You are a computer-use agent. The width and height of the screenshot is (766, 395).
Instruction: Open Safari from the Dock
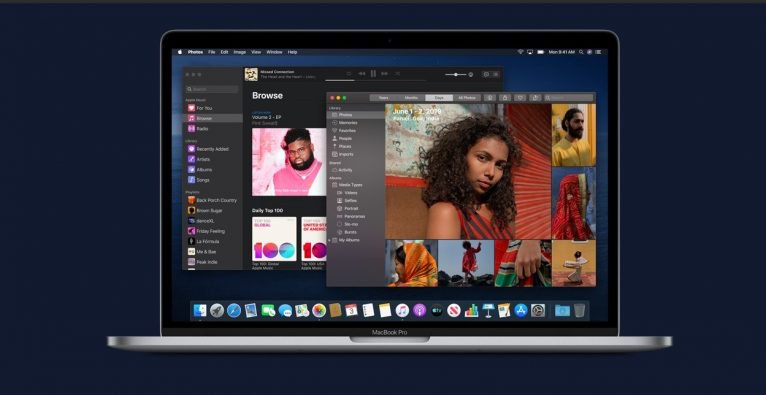234,310
